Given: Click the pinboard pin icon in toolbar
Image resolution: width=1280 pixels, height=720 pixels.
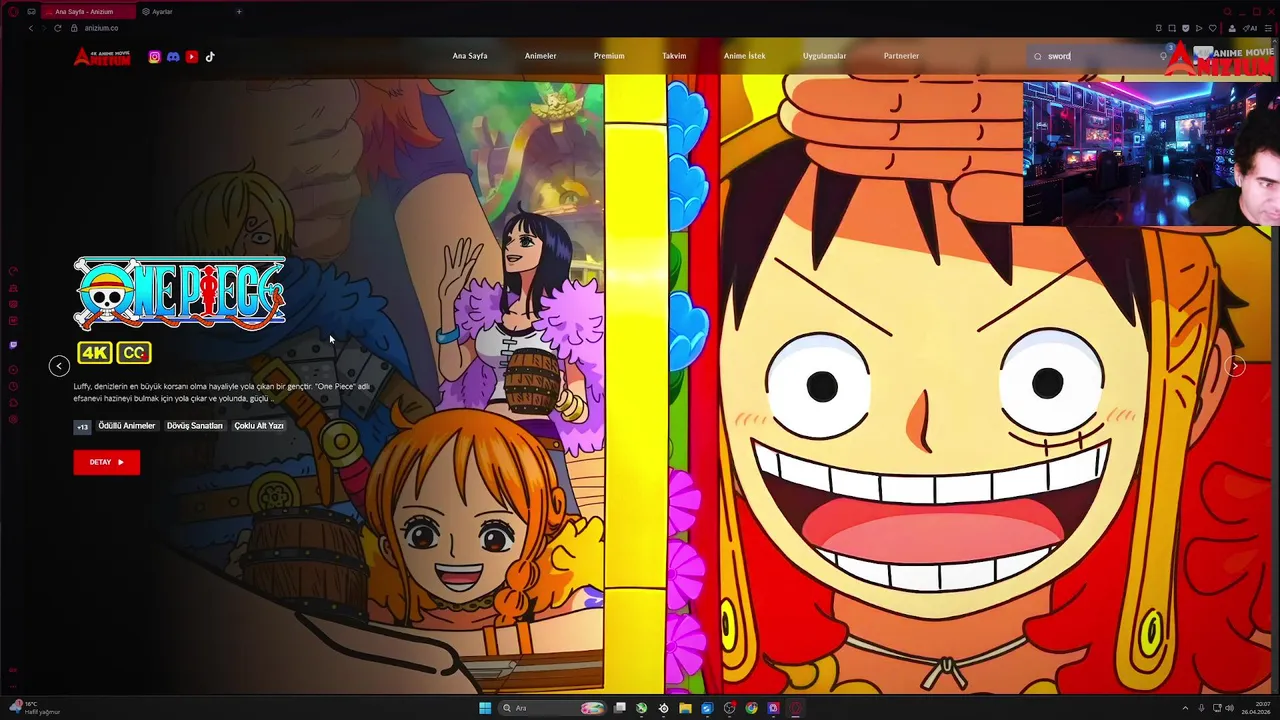Looking at the screenshot, I should point(1159,28).
